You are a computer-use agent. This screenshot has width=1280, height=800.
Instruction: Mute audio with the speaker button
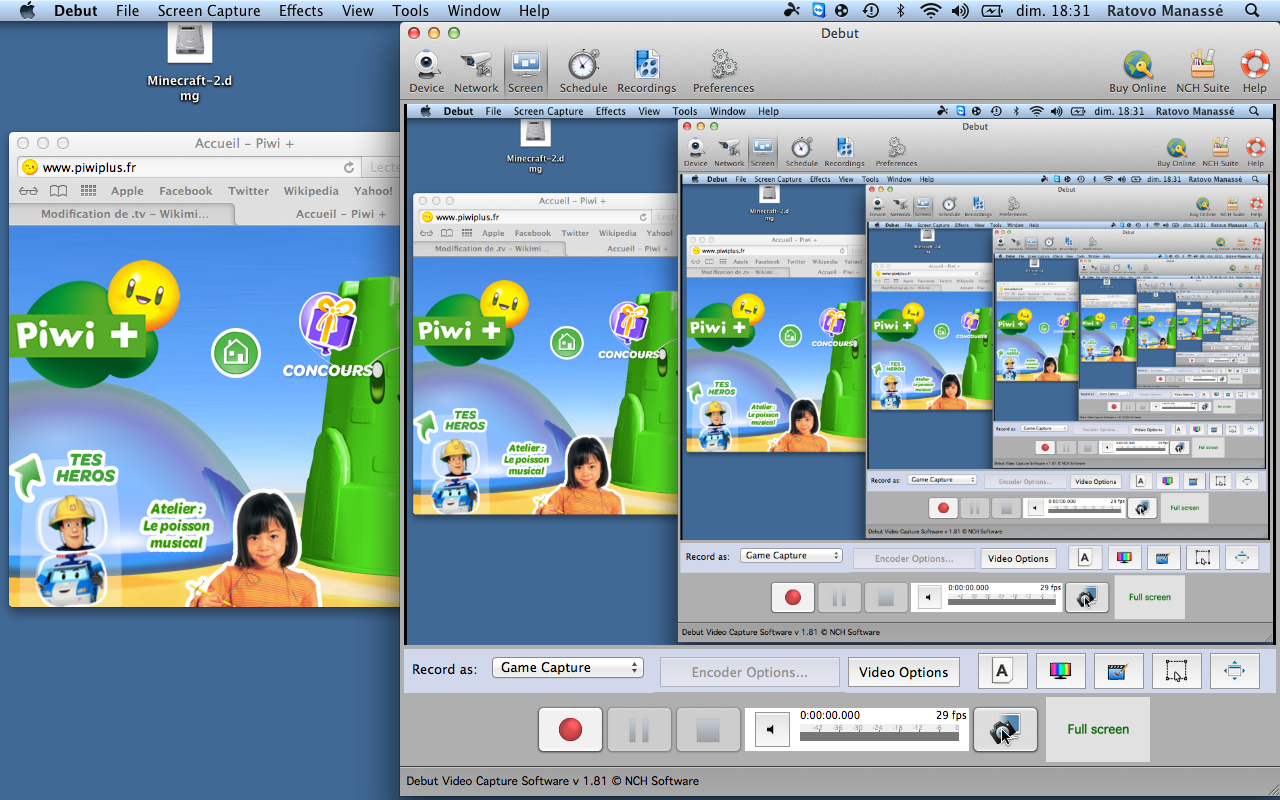(x=771, y=730)
